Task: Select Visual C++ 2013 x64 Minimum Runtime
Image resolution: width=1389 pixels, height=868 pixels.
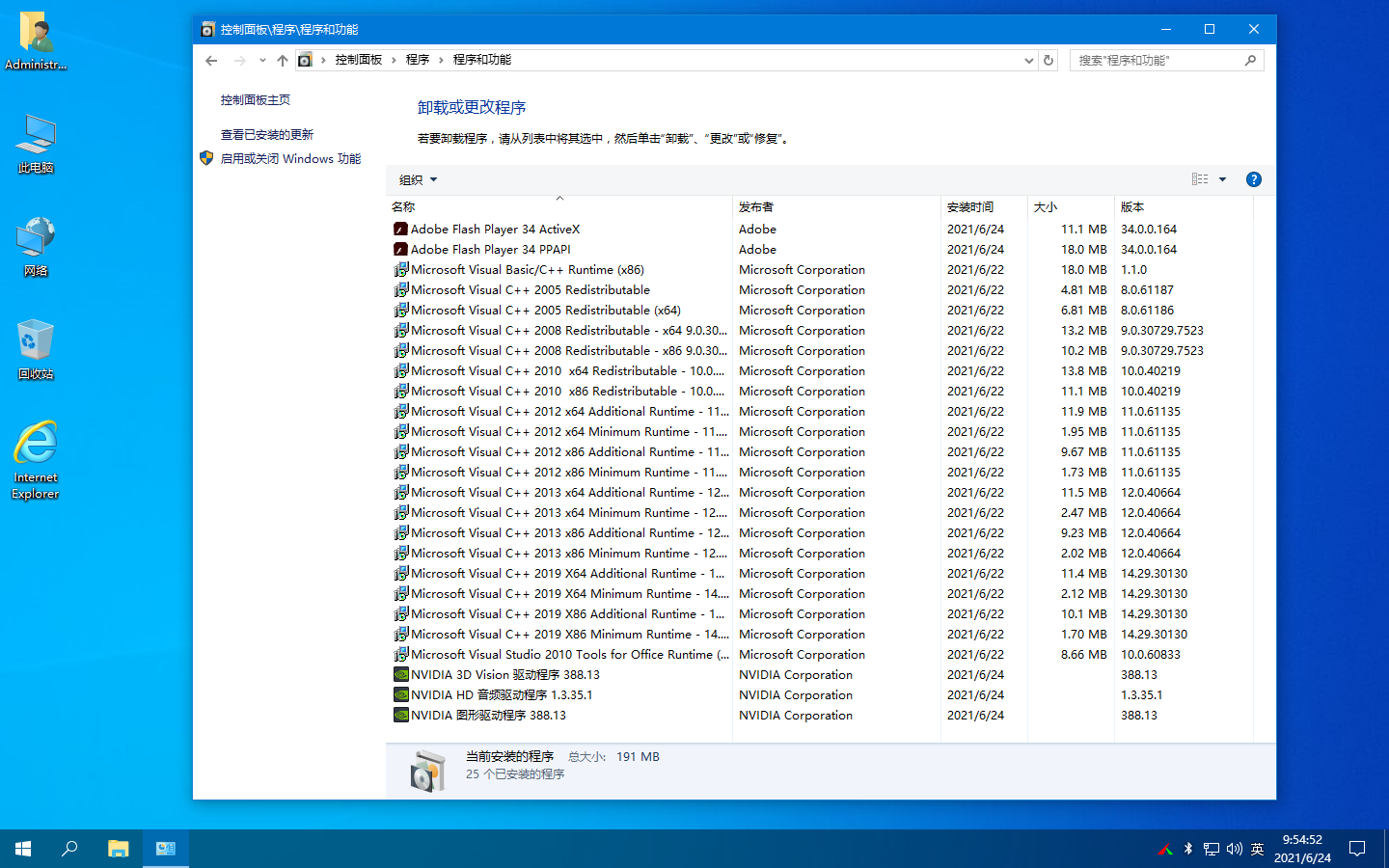Action: pos(820,513)
